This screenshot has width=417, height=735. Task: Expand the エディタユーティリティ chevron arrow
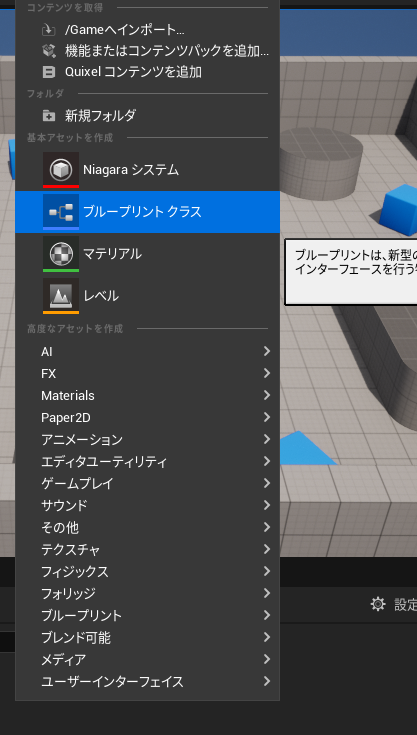point(267,461)
